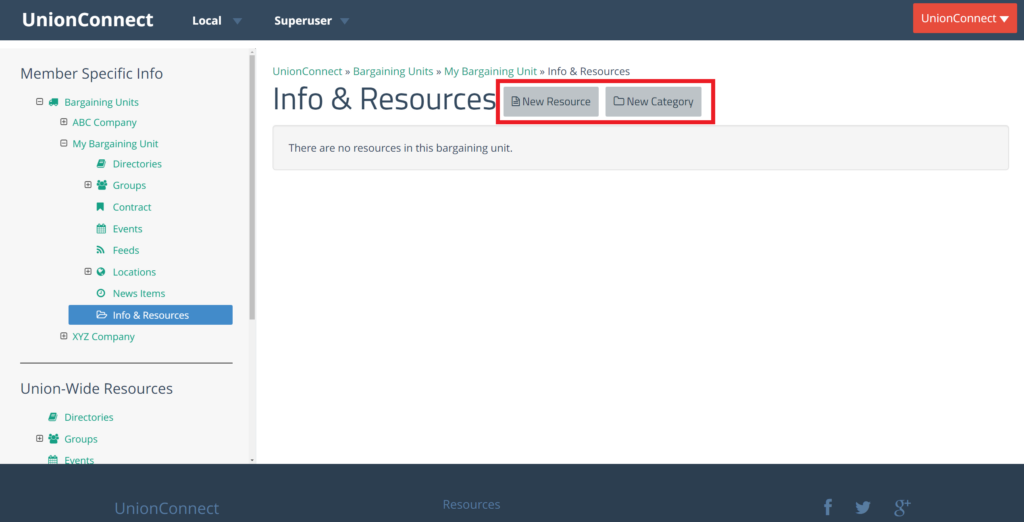
Task: Click the globe icon beside Locations
Action: point(101,272)
